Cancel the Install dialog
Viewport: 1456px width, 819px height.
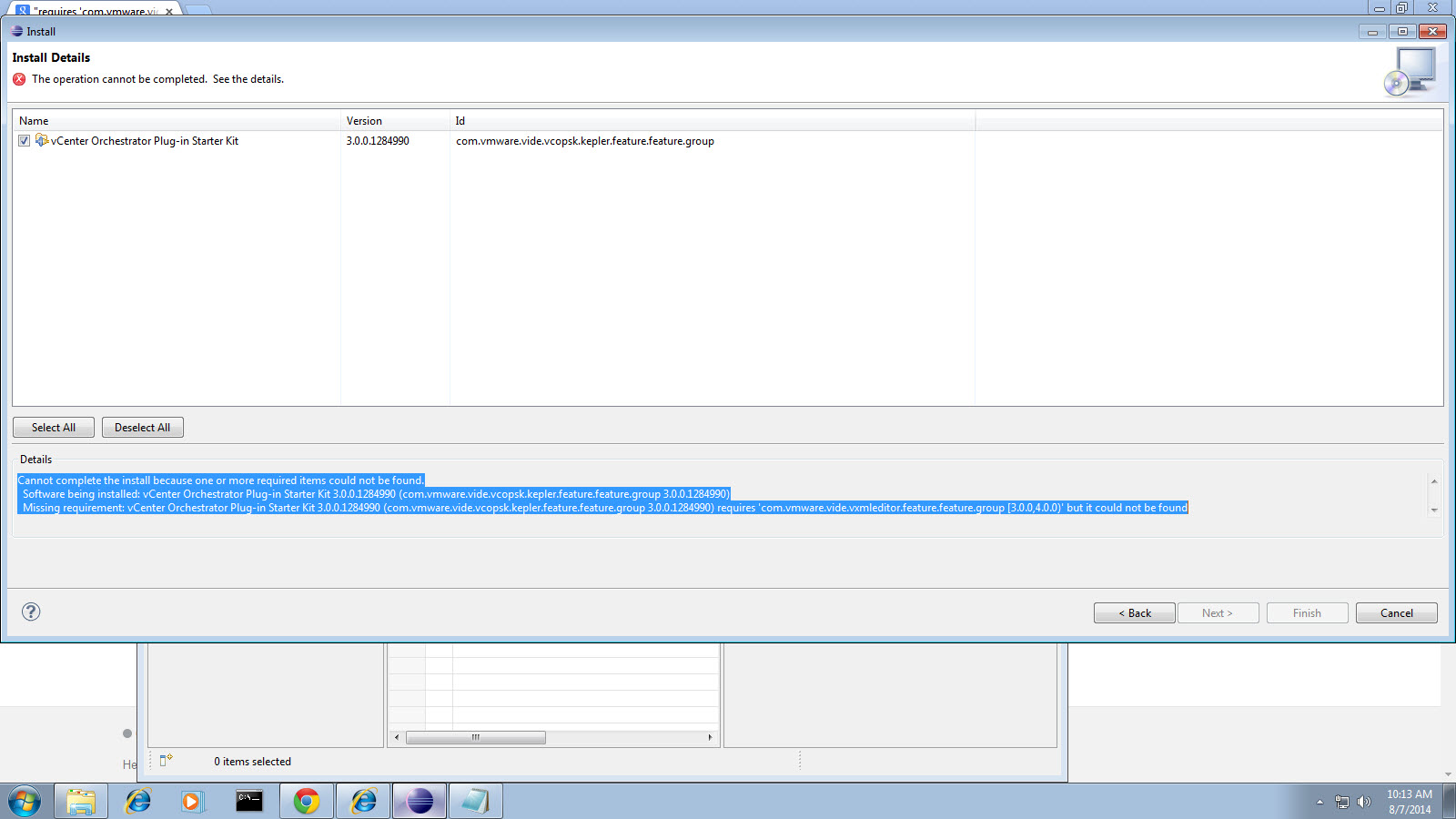pyautogui.click(x=1397, y=613)
